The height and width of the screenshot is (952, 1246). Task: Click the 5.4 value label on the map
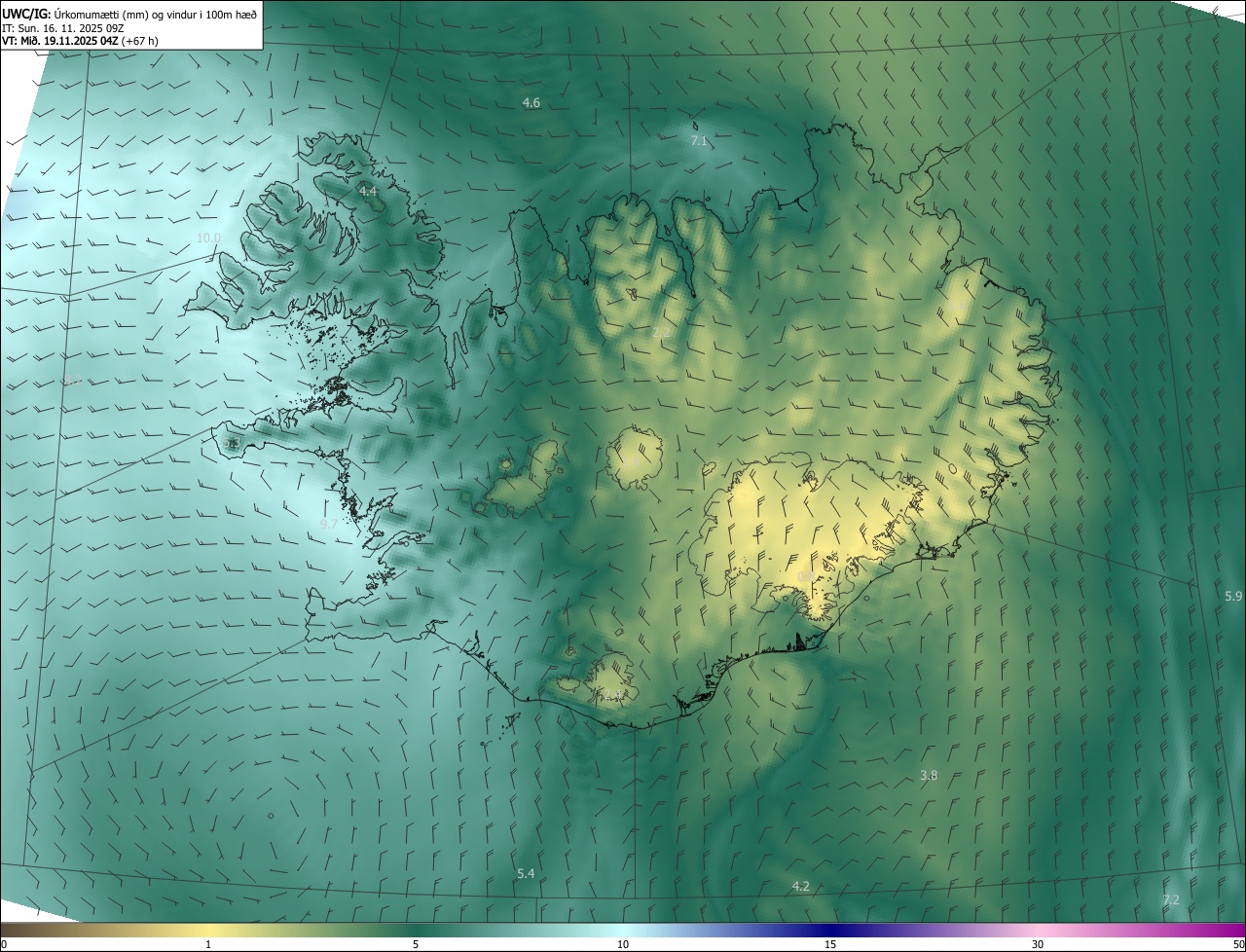coord(526,873)
